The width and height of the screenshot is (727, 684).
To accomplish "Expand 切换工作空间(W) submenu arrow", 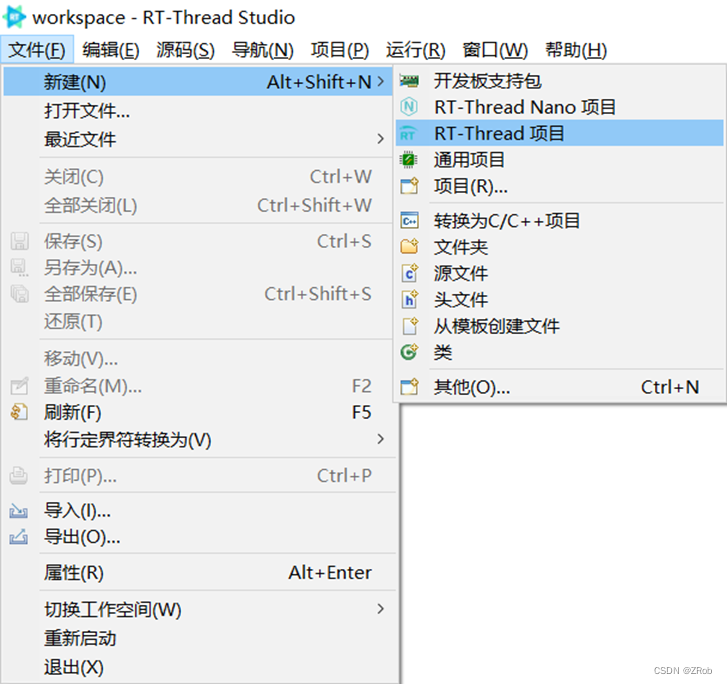I will coord(381,608).
